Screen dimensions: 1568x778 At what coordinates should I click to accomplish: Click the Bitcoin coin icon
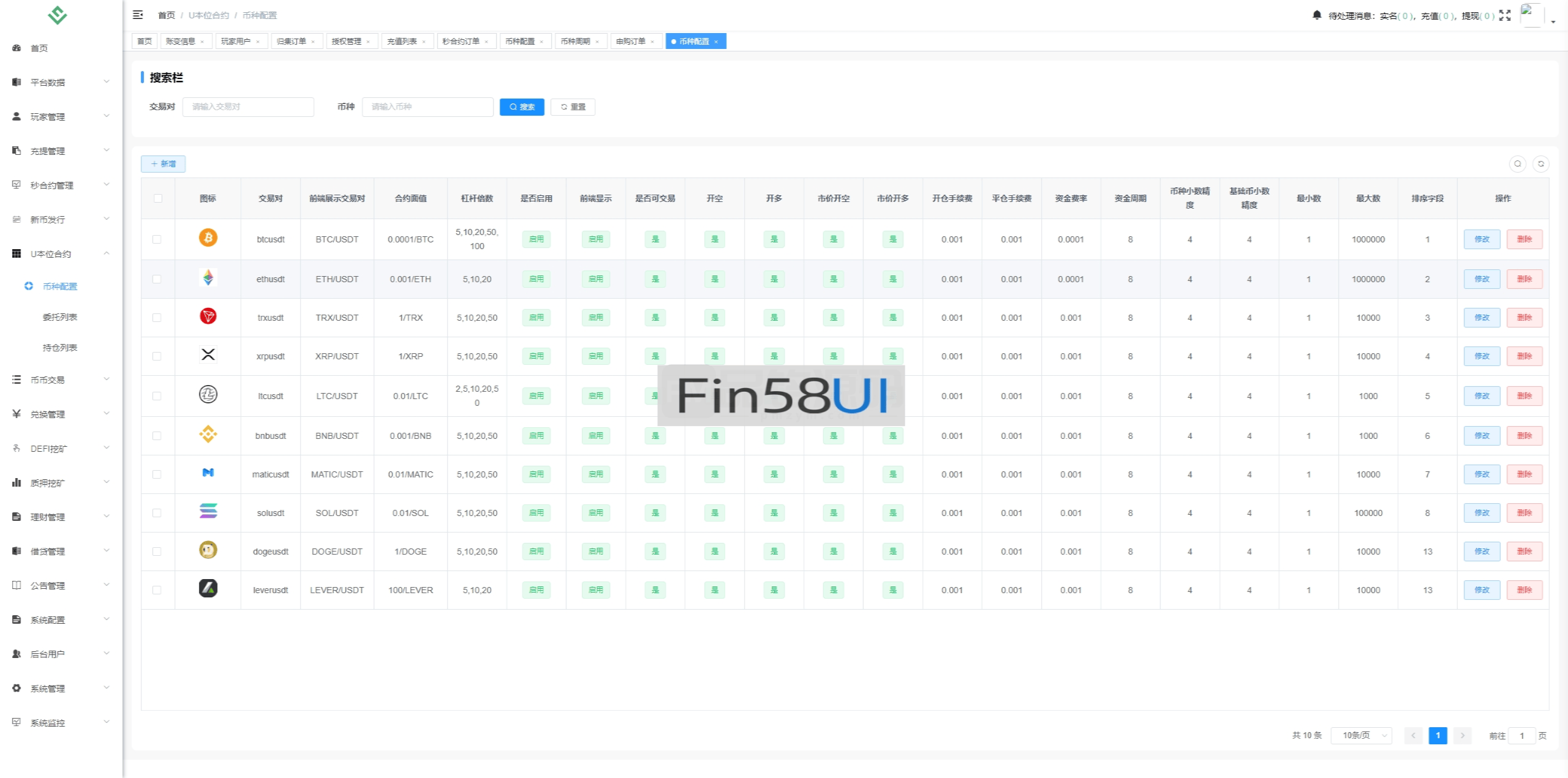click(208, 238)
